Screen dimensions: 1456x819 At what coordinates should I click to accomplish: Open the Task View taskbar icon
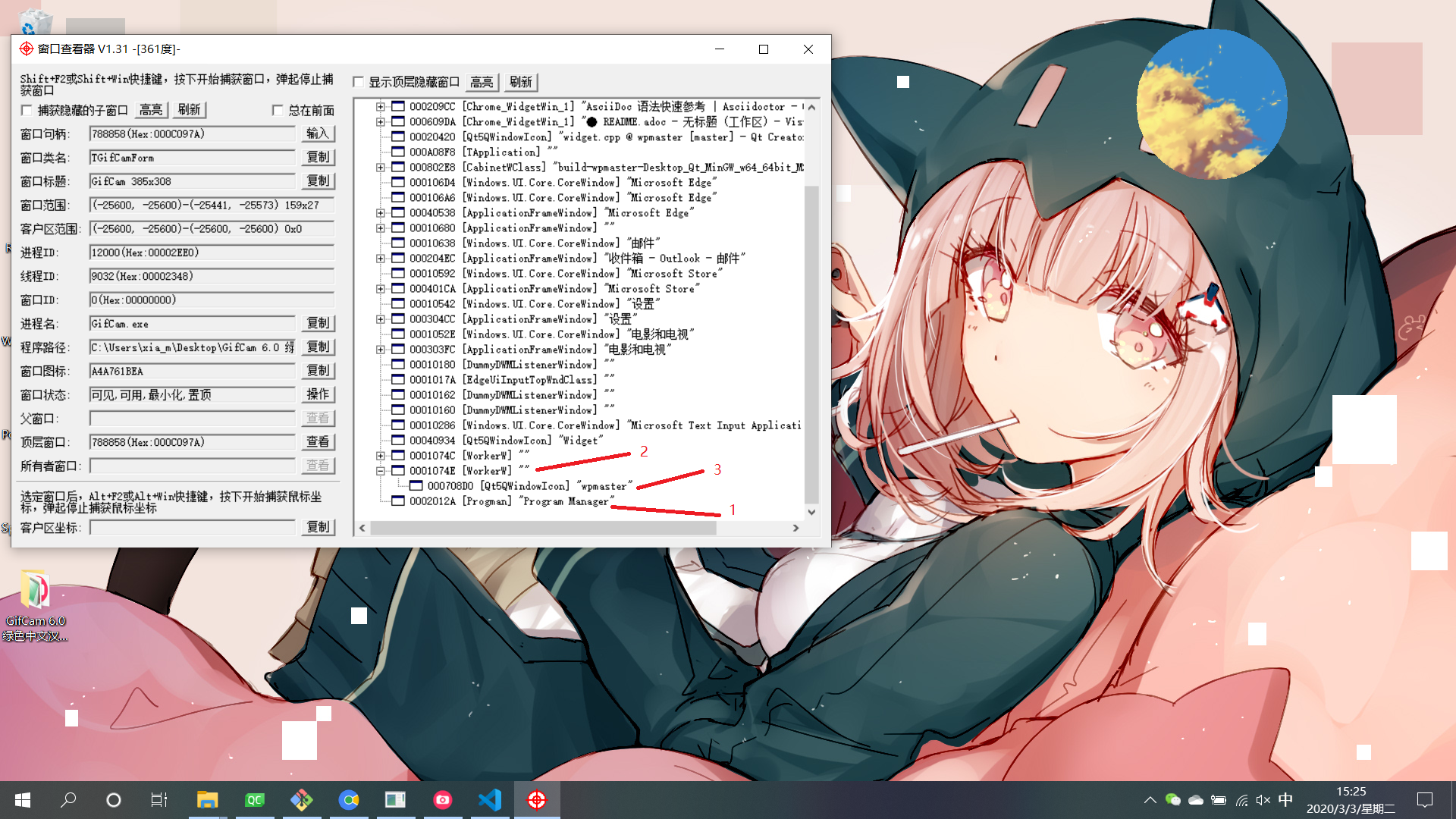(158, 799)
